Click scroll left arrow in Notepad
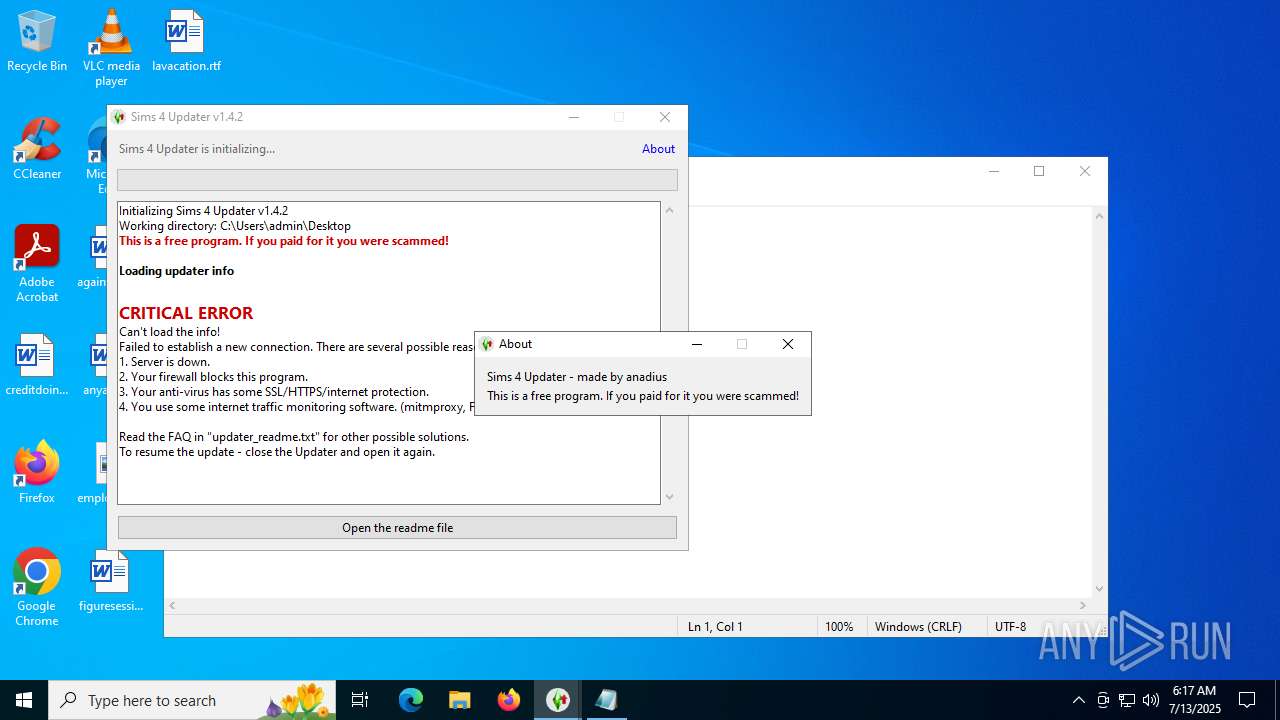The width and height of the screenshot is (1280, 720). tap(173, 605)
